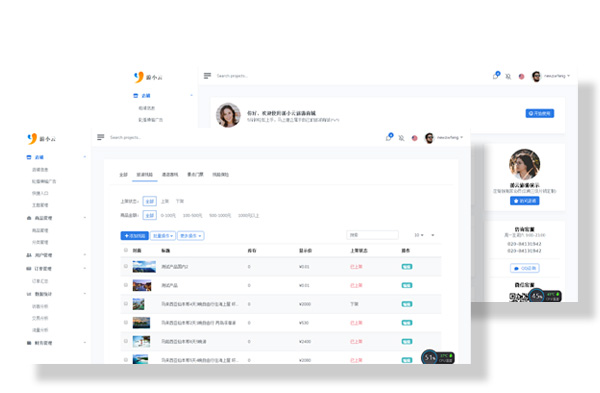600x393 pixels.
Task: Click the search field above the product table
Action: (372, 235)
